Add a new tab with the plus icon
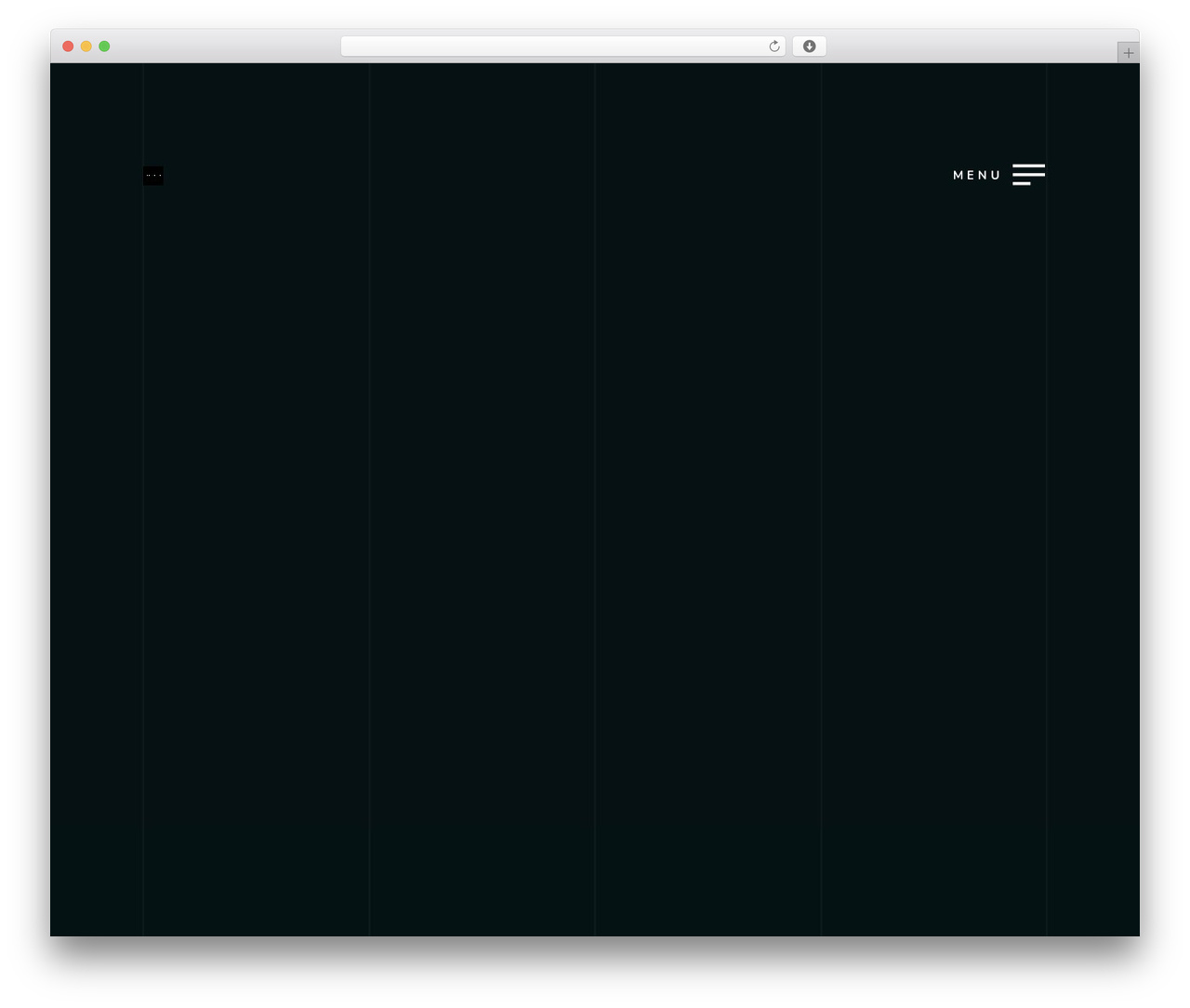1190x1008 pixels. point(1128,53)
